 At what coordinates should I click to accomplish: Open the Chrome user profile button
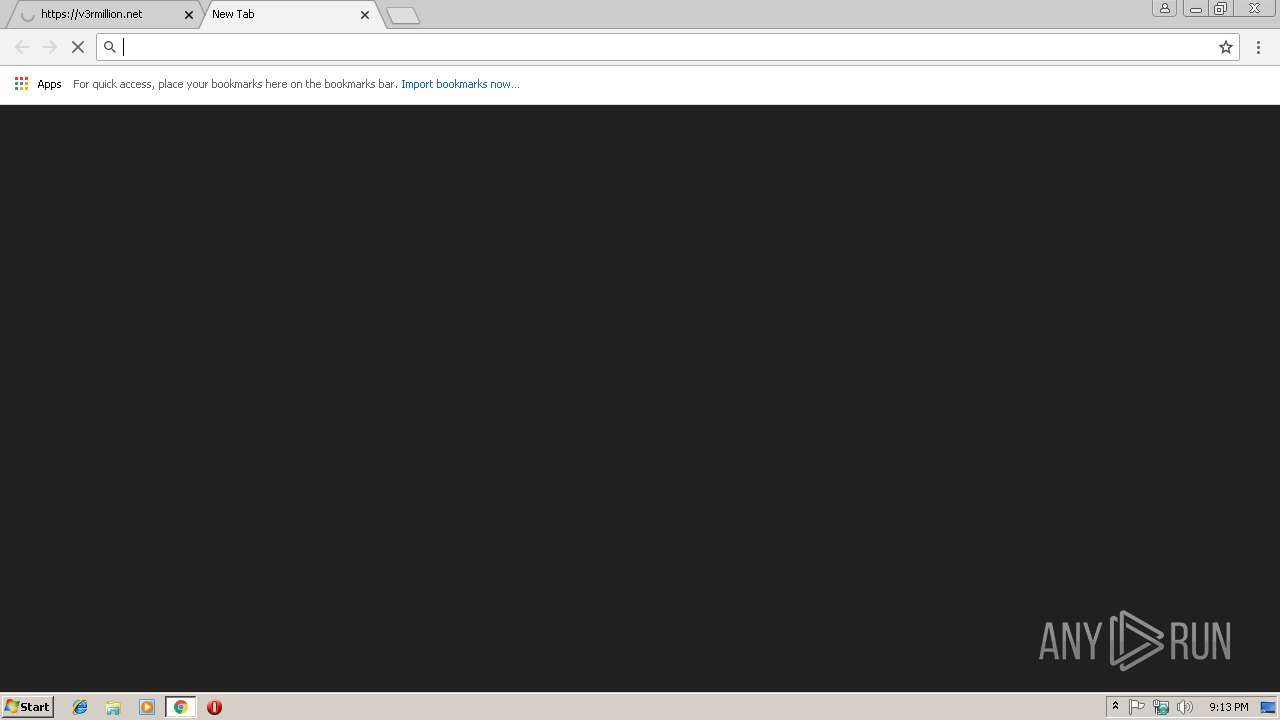tap(1165, 8)
